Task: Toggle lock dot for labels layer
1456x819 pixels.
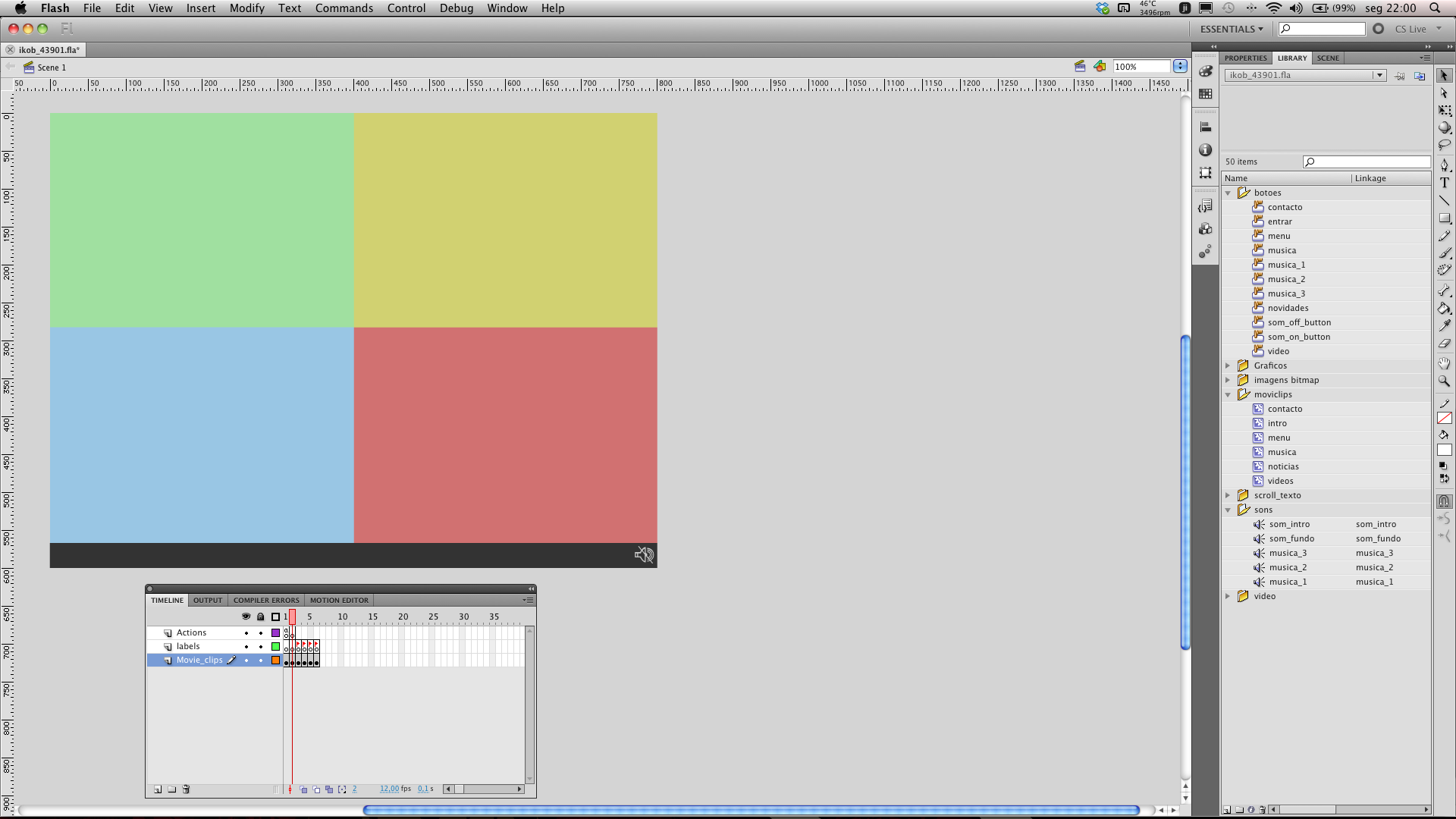Action: pyautogui.click(x=261, y=647)
